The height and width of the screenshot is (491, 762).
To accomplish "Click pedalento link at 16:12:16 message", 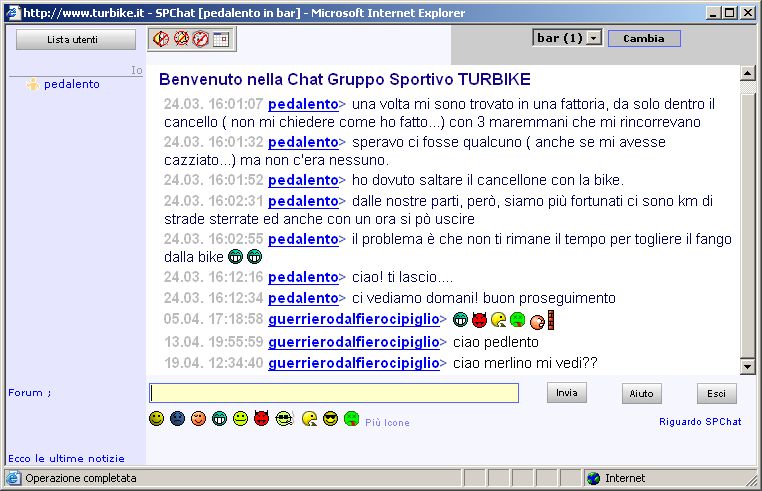I will click(x=303, y=277).
